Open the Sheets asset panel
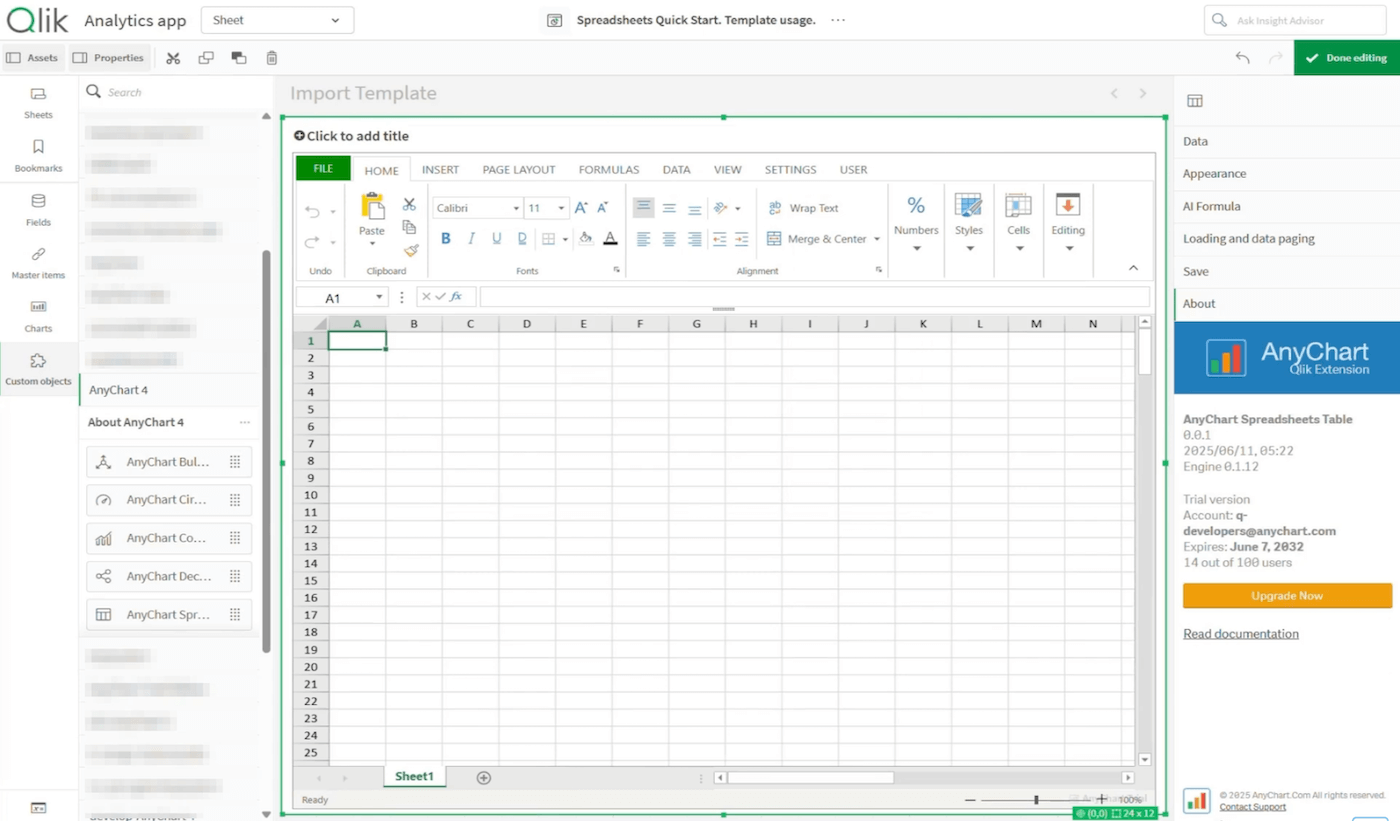Image resolution: width=1400 pixels, height=821 pixels. tap(38, 103)
